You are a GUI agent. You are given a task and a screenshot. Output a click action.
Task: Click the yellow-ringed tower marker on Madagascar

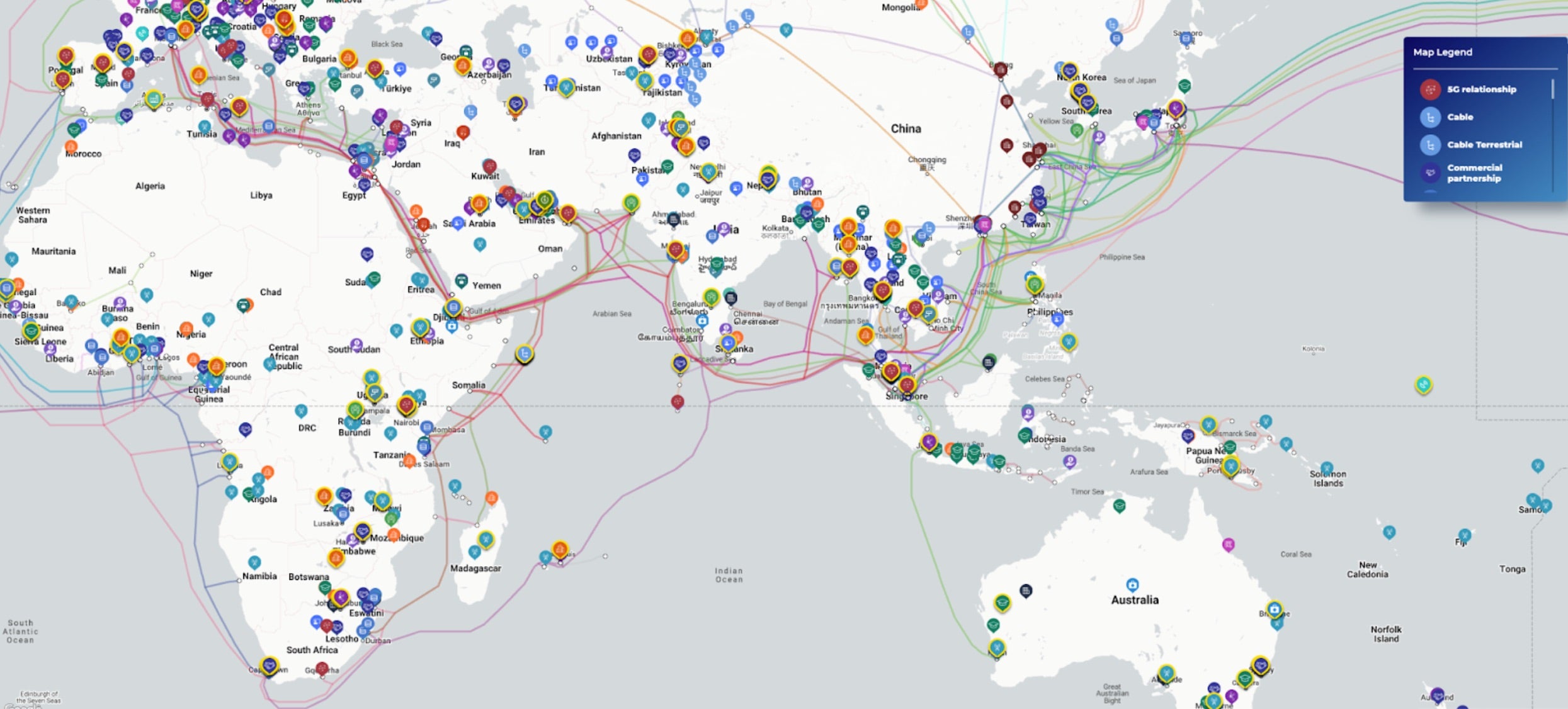tap(486, 539)
